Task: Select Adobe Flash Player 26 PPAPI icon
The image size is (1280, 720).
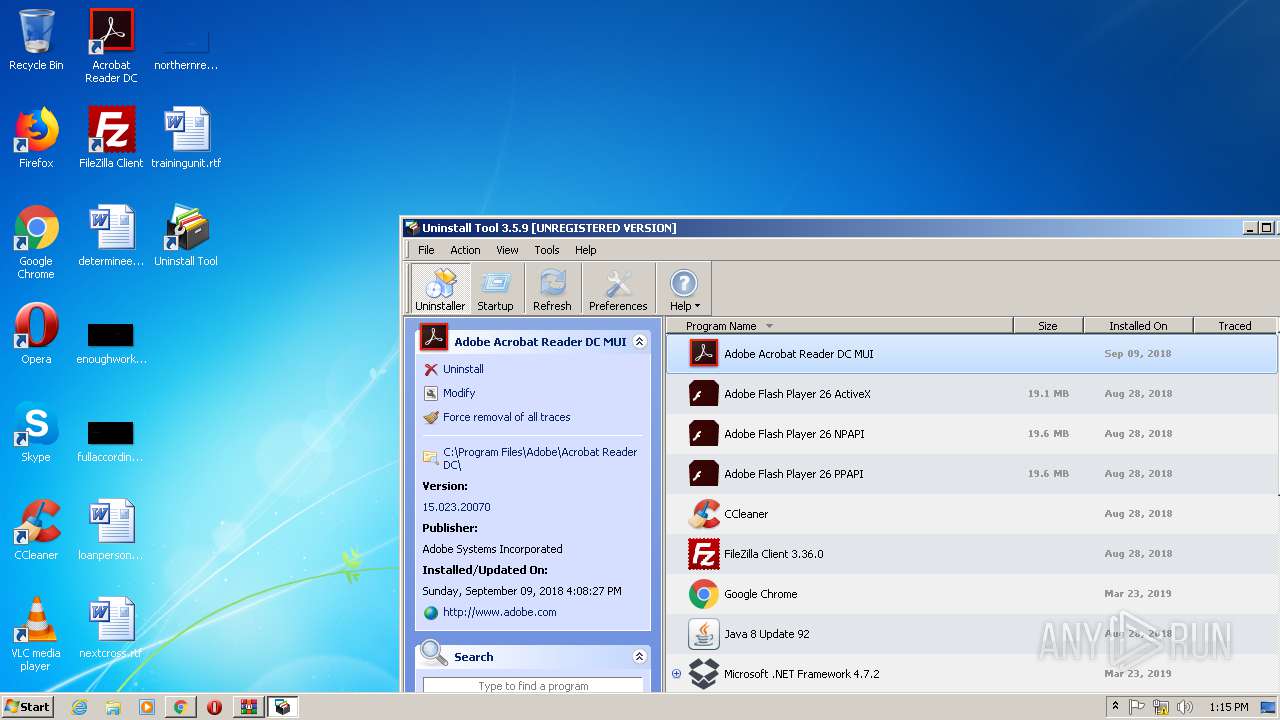Action: coord(704,473)
